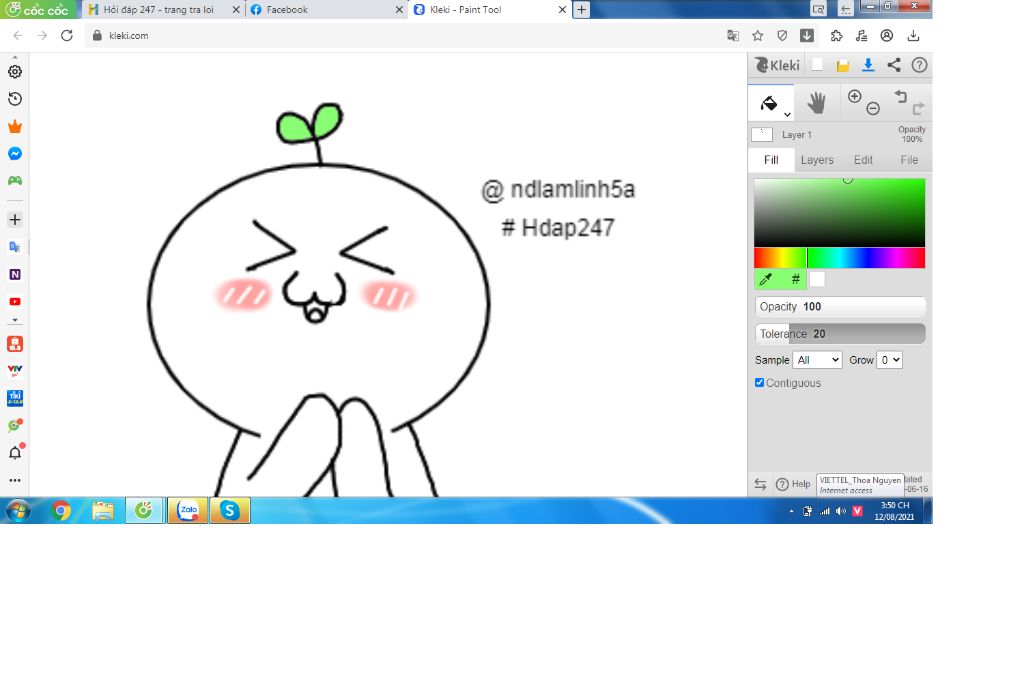Image resolution: width=1024 pixels, height=700 pixels.
Task: Bookmark this page with the star
Action: [x=758, y=35]
